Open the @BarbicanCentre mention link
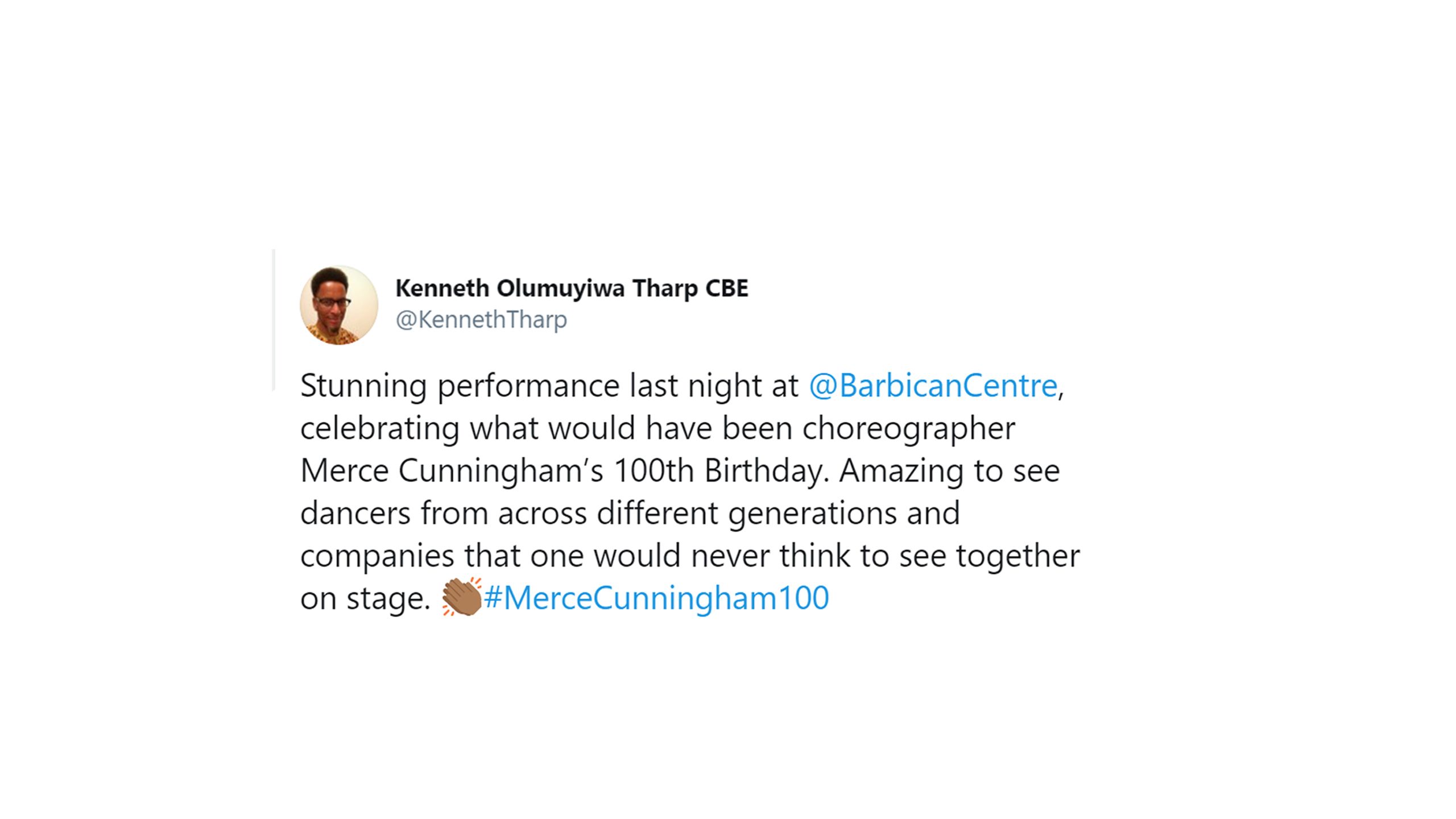 tap(933, 386)
